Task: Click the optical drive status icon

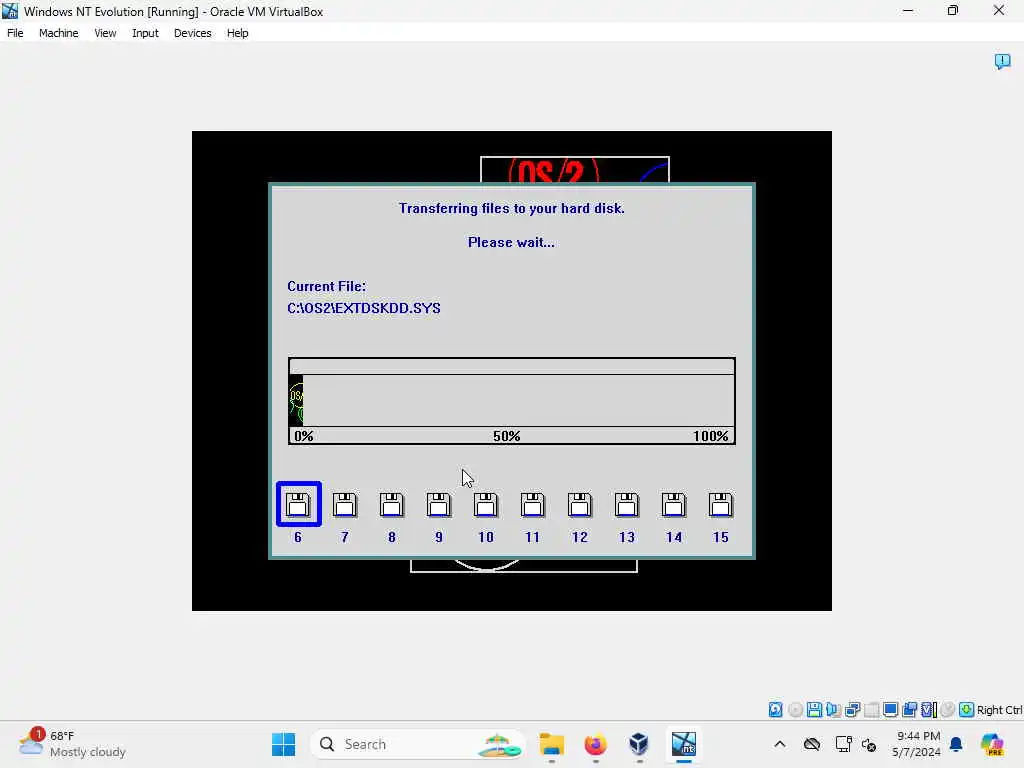Action: click(x=795, y=709)
